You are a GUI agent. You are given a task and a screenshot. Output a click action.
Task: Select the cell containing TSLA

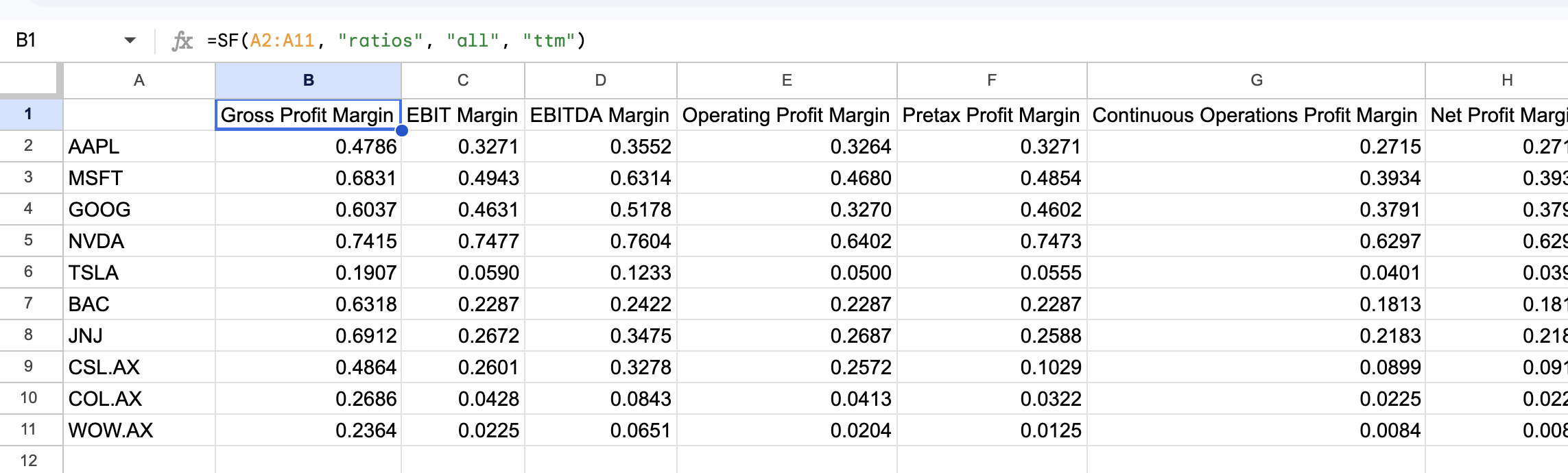click(x=139, y=272)
